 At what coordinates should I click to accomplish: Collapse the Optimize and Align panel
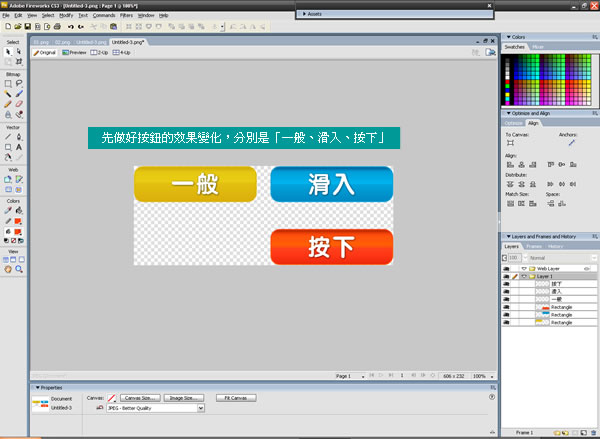coord(509,113)
